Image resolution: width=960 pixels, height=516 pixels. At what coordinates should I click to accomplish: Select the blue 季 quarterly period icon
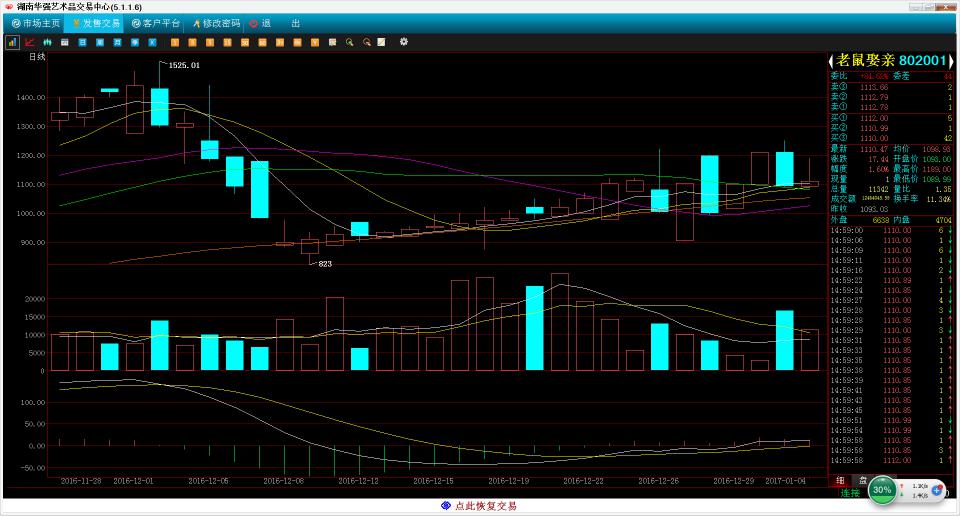[x=135, y=42]
